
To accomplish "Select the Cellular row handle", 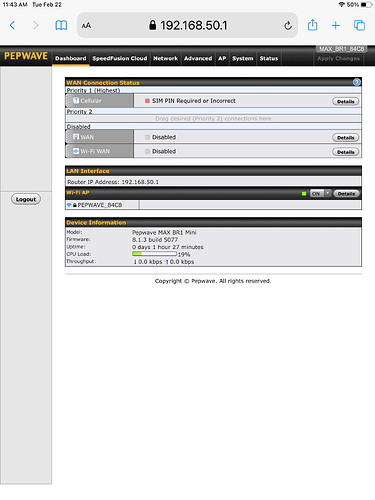I will point(69,100).
